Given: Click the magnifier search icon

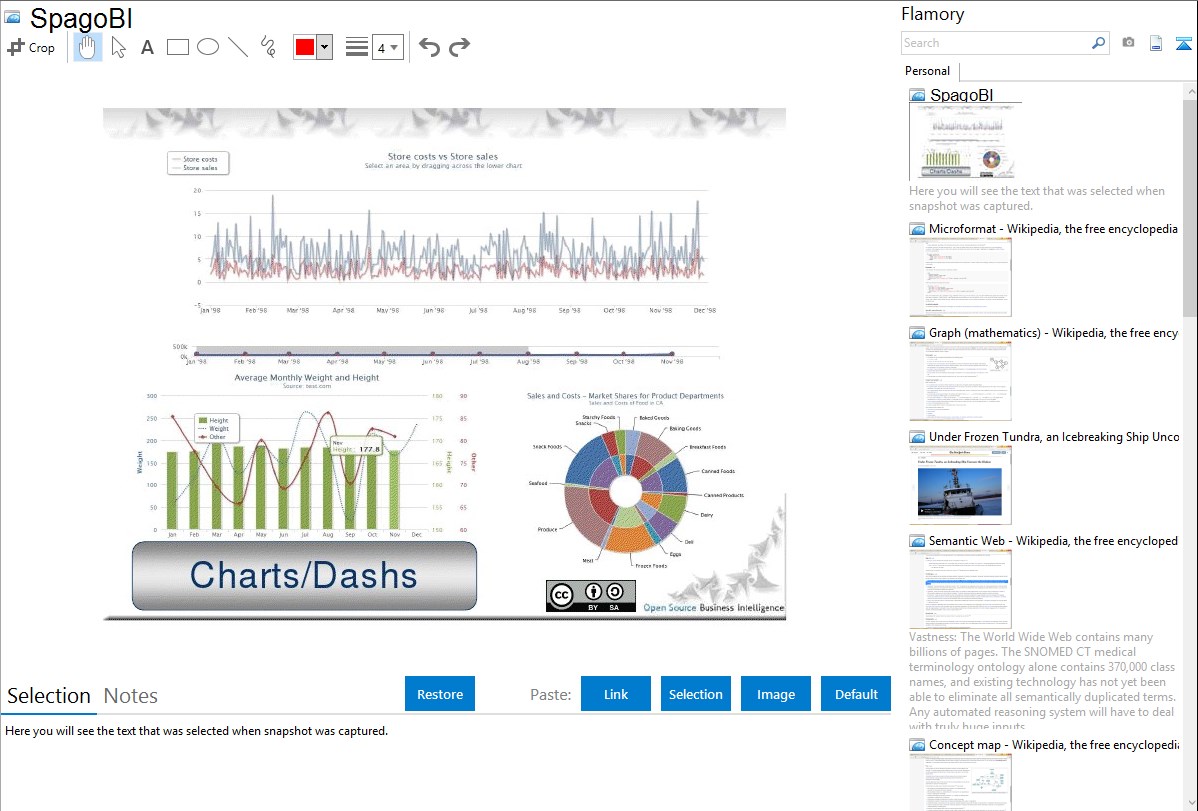Looking at the screenshot, I should 1098,43.
